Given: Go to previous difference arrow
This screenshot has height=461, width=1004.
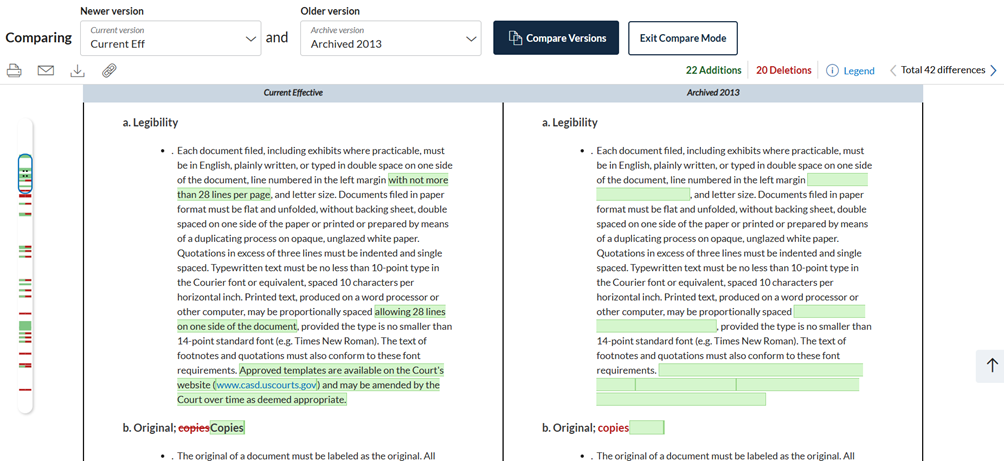Looking at the screenshot, I should point(893,70).
